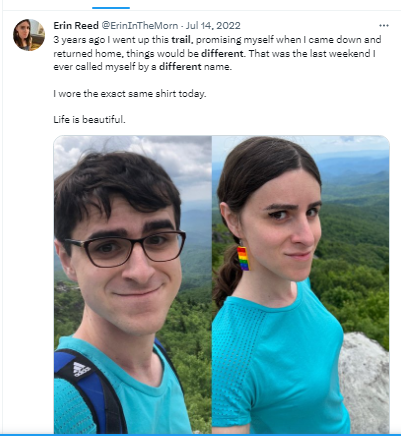Screen dimensions: 401x436
Task: Click the eyeglasses in the left photo
Action: pos(127,248)
